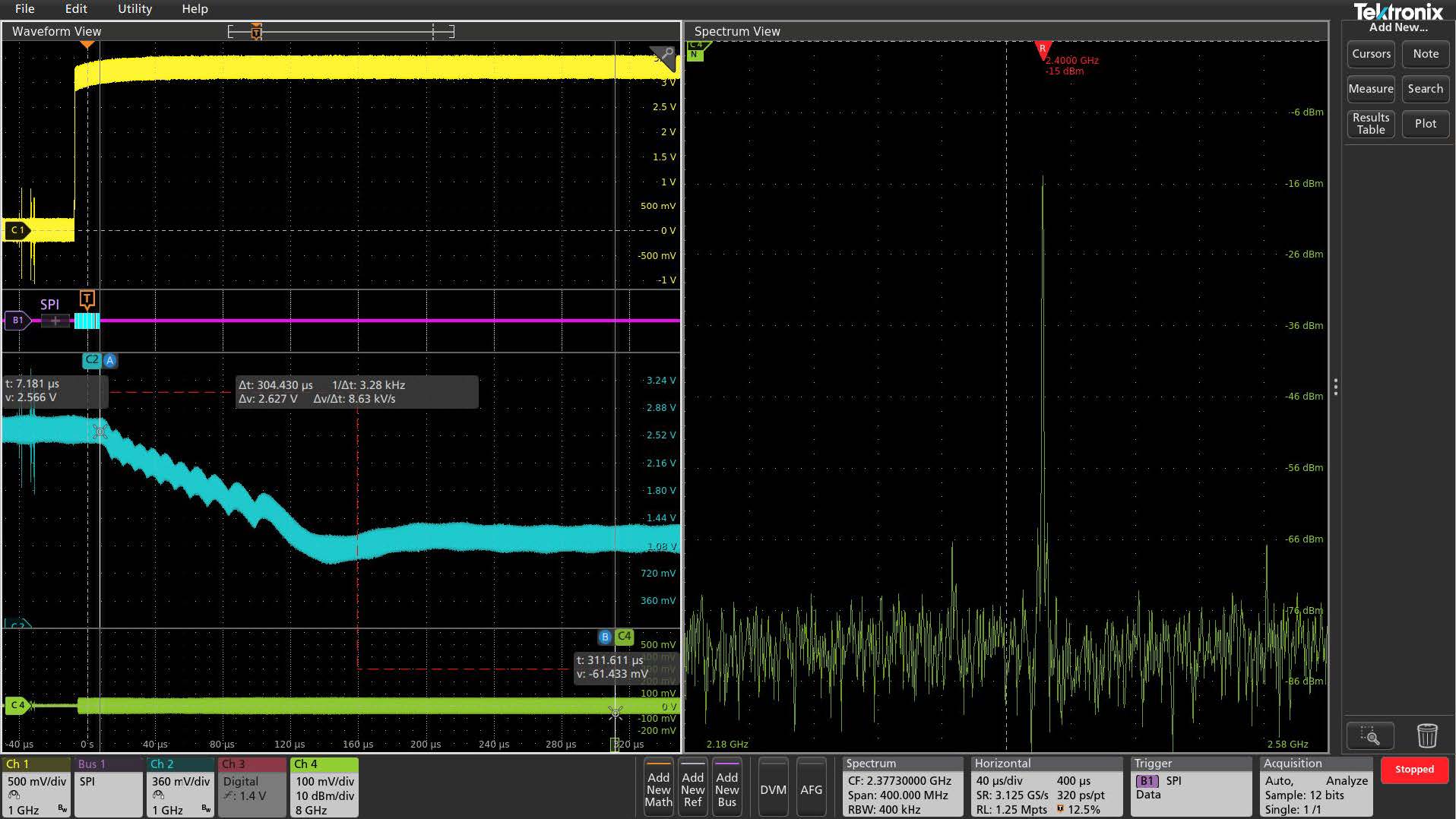This screenshot has width=1456, height=819.
Task: Click the B1 tag in Trigger badge
Action: point(1147,781)
